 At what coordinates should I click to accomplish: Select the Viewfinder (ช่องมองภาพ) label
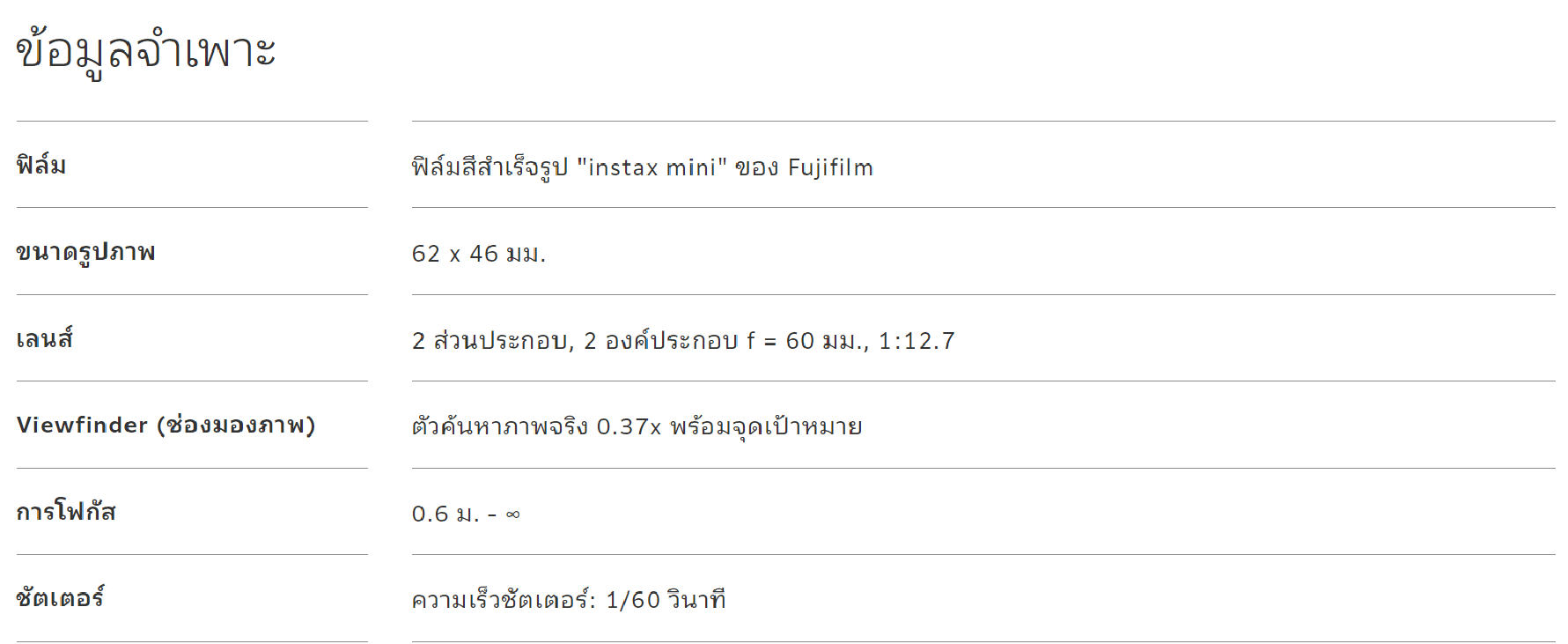point(166,425)
